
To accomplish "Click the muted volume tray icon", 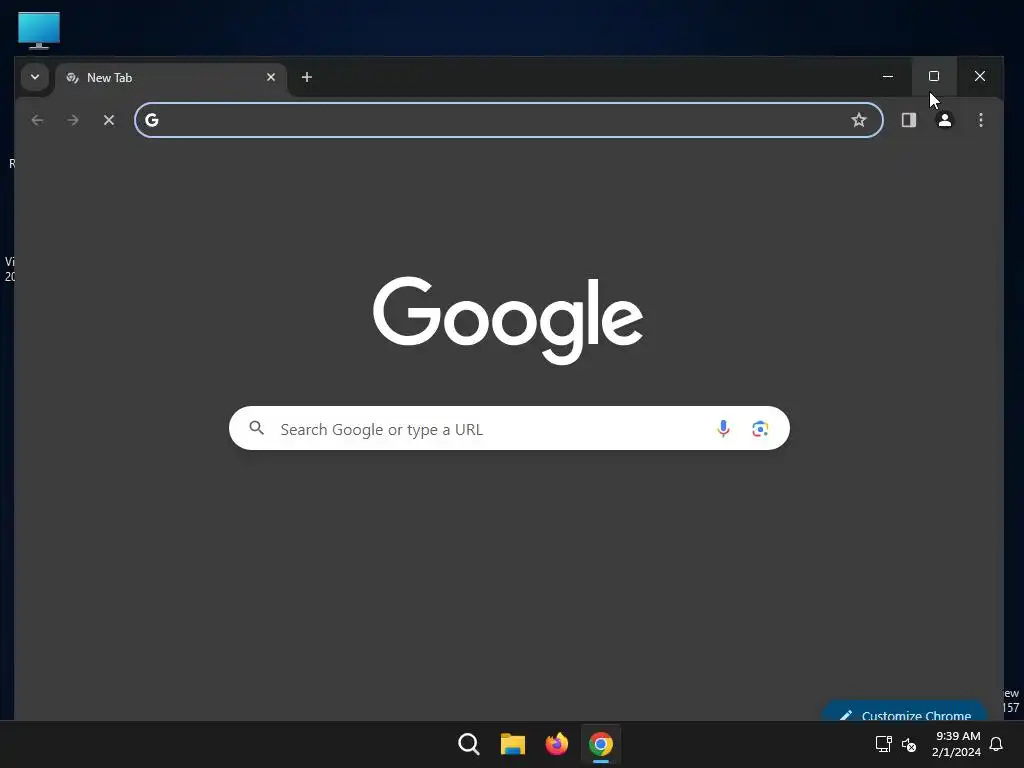I will (x=908, y=744).
